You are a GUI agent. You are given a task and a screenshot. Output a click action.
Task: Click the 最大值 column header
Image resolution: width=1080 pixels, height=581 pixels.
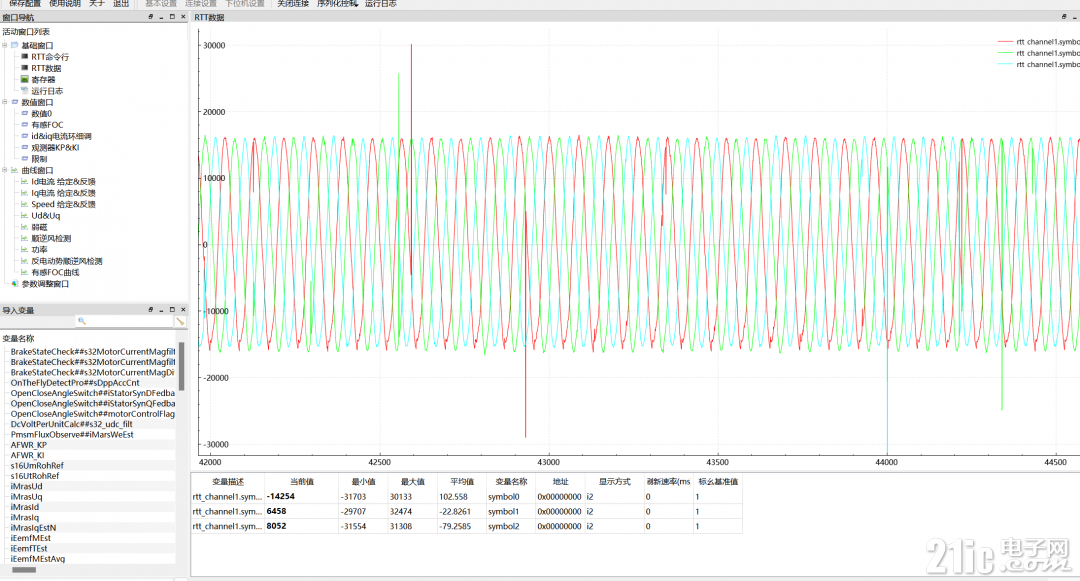click(x=413, y=482)
